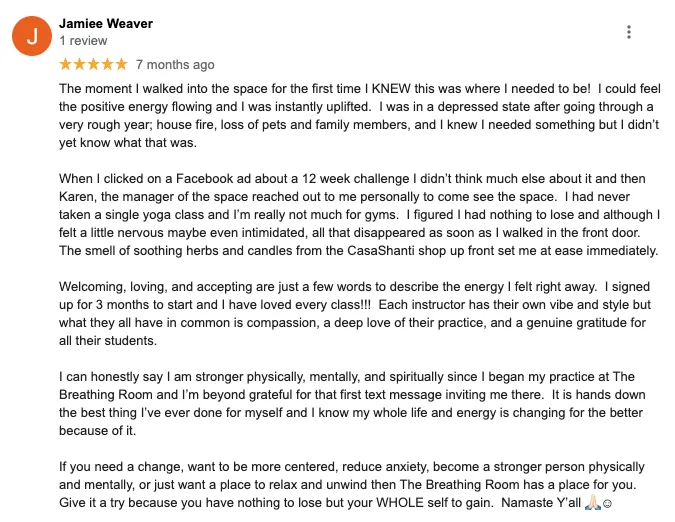Click the '1 review' count label

83,41
